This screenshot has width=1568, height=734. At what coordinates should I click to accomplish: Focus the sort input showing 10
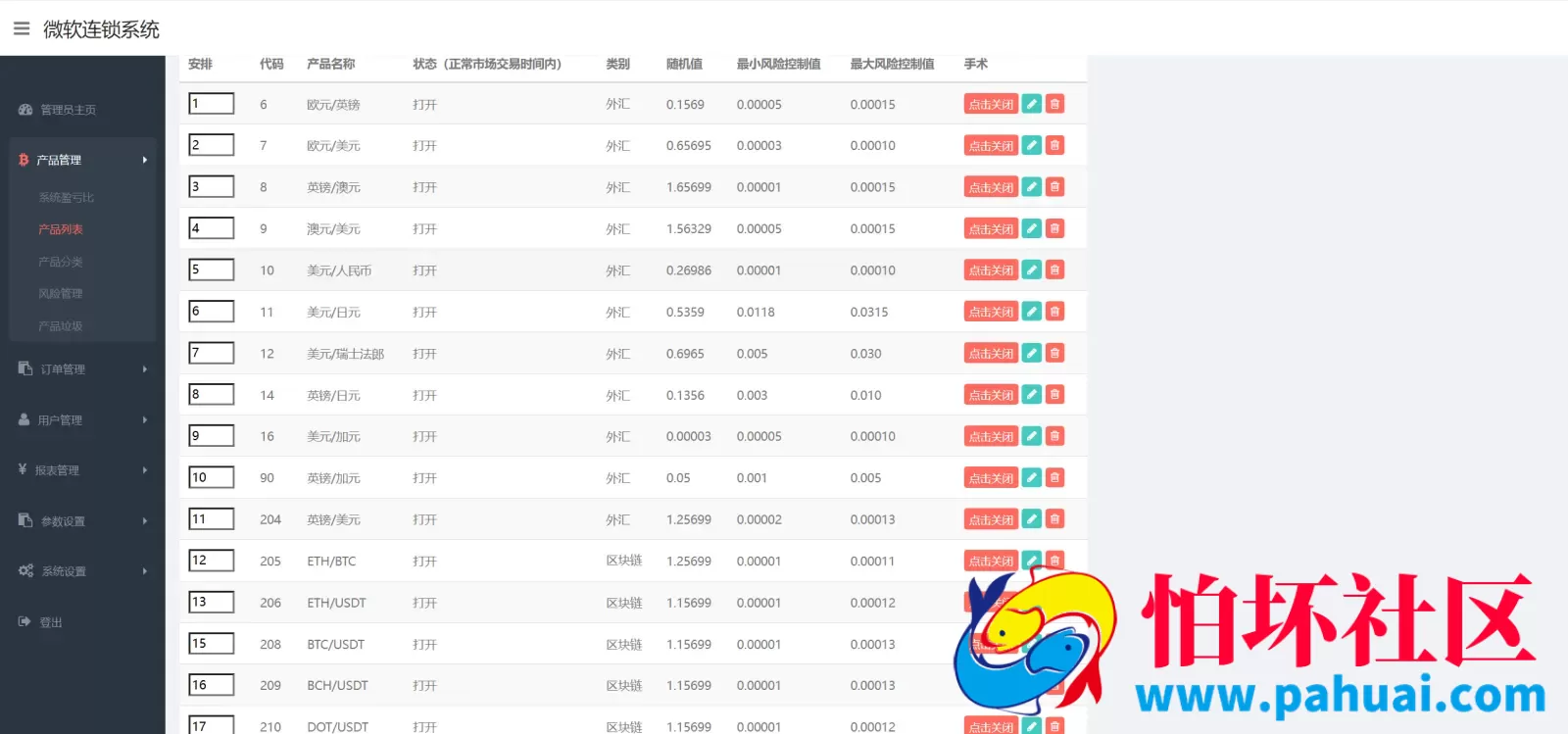tap(212, 477)
